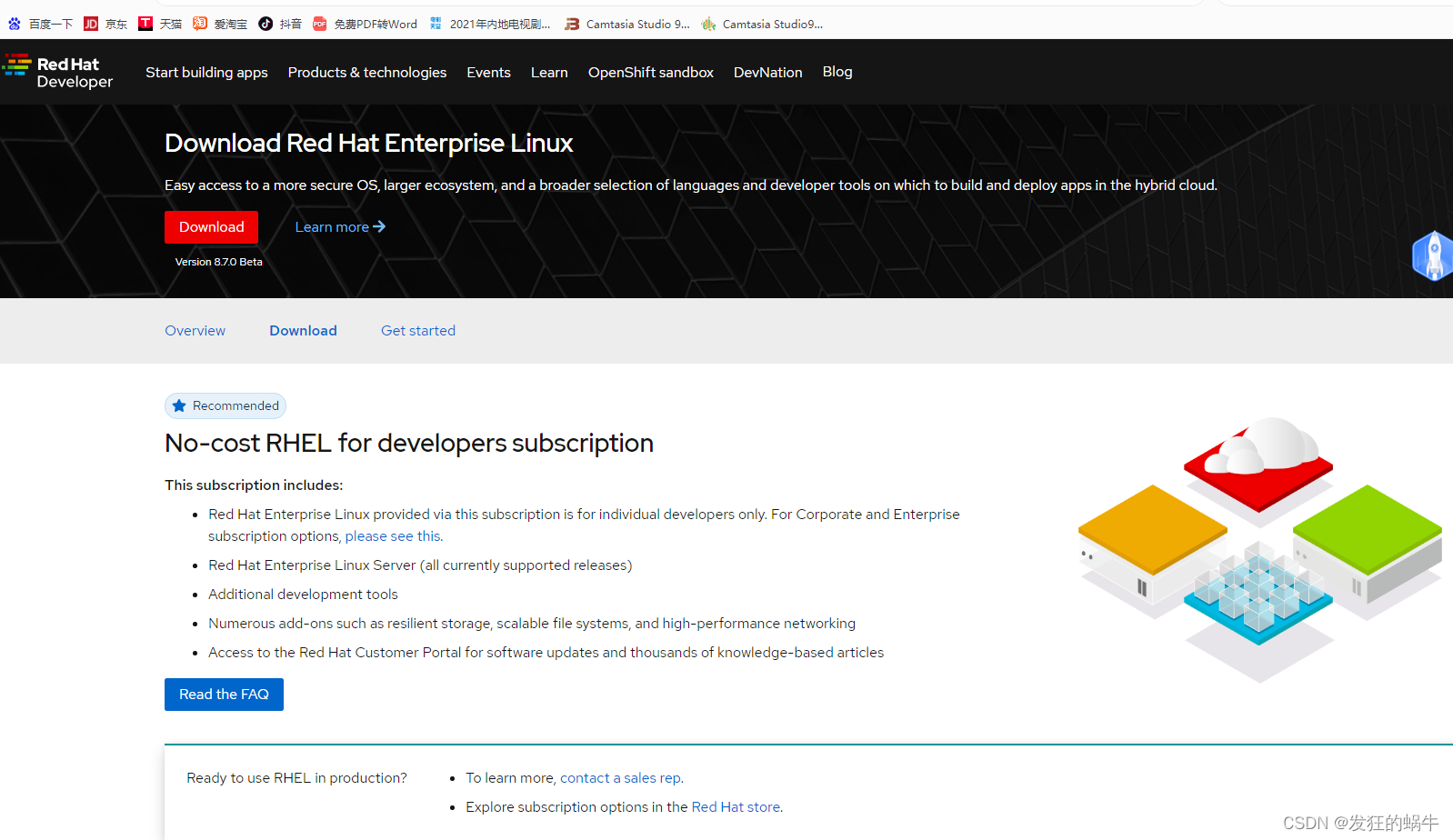
Task: Open Products & technologies menu
Action: (x=367, y=72)
